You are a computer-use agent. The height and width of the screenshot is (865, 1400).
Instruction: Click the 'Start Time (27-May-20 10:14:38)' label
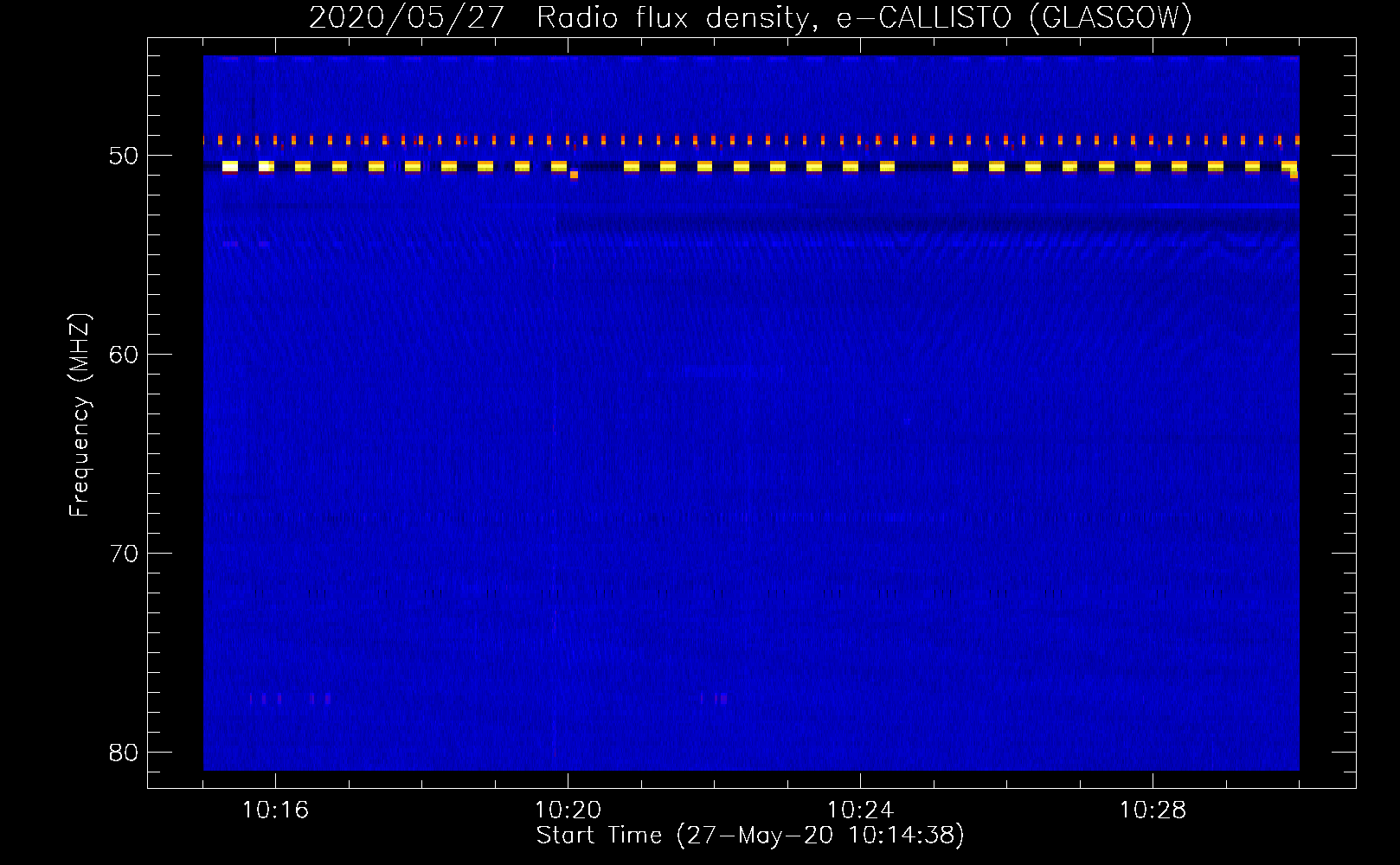click(750, 836)
